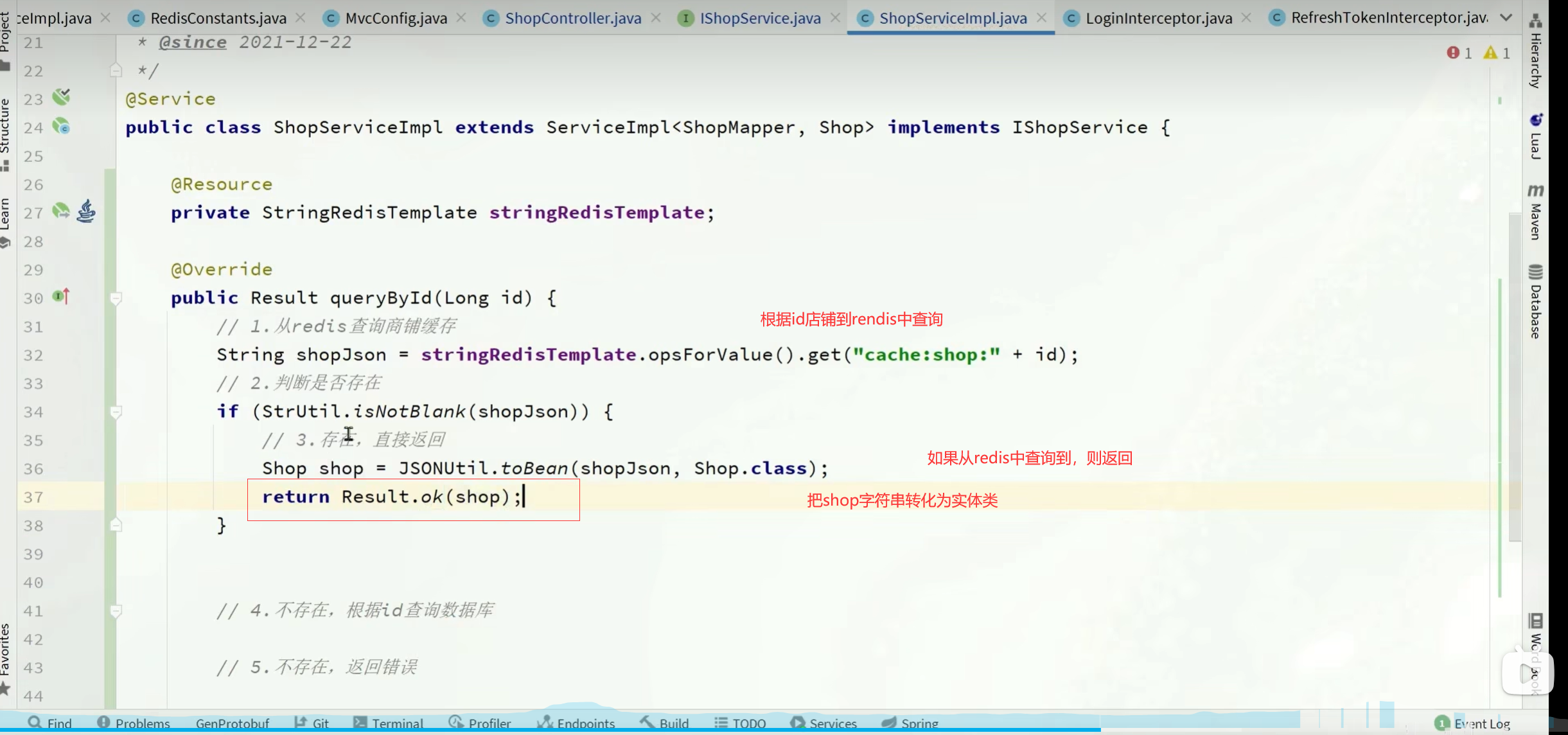Click the Spring bean gutter icon on line 23
Screen dimensions: 1568x735
[61, 97]
